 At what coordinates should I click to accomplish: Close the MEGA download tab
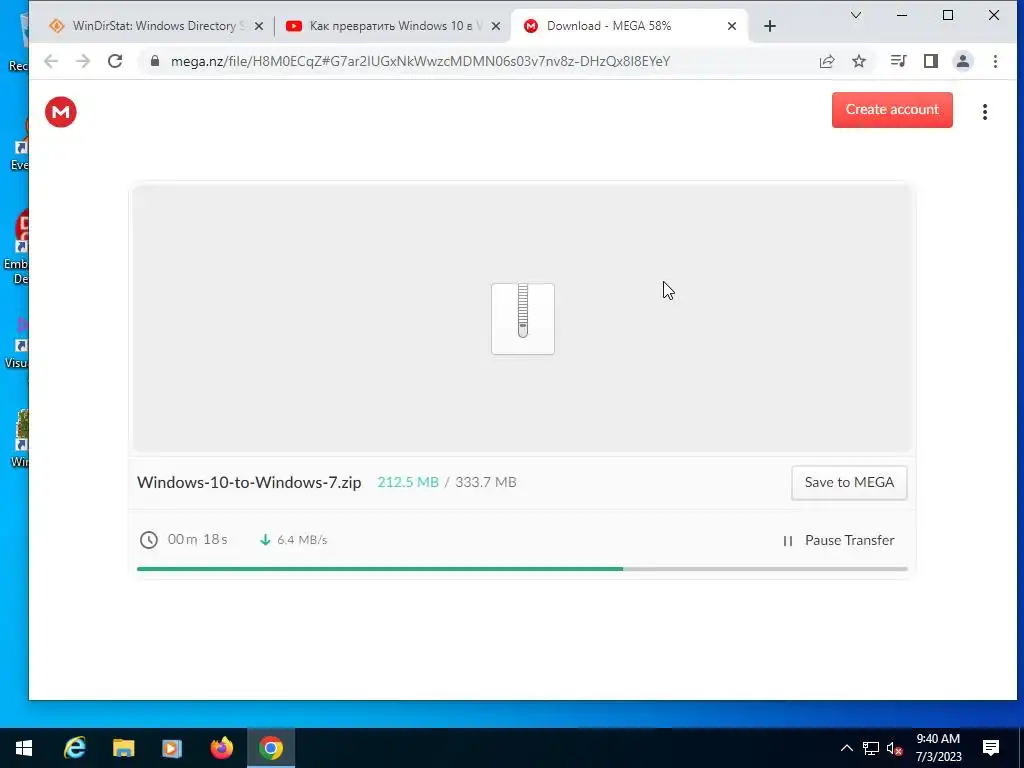732,26
